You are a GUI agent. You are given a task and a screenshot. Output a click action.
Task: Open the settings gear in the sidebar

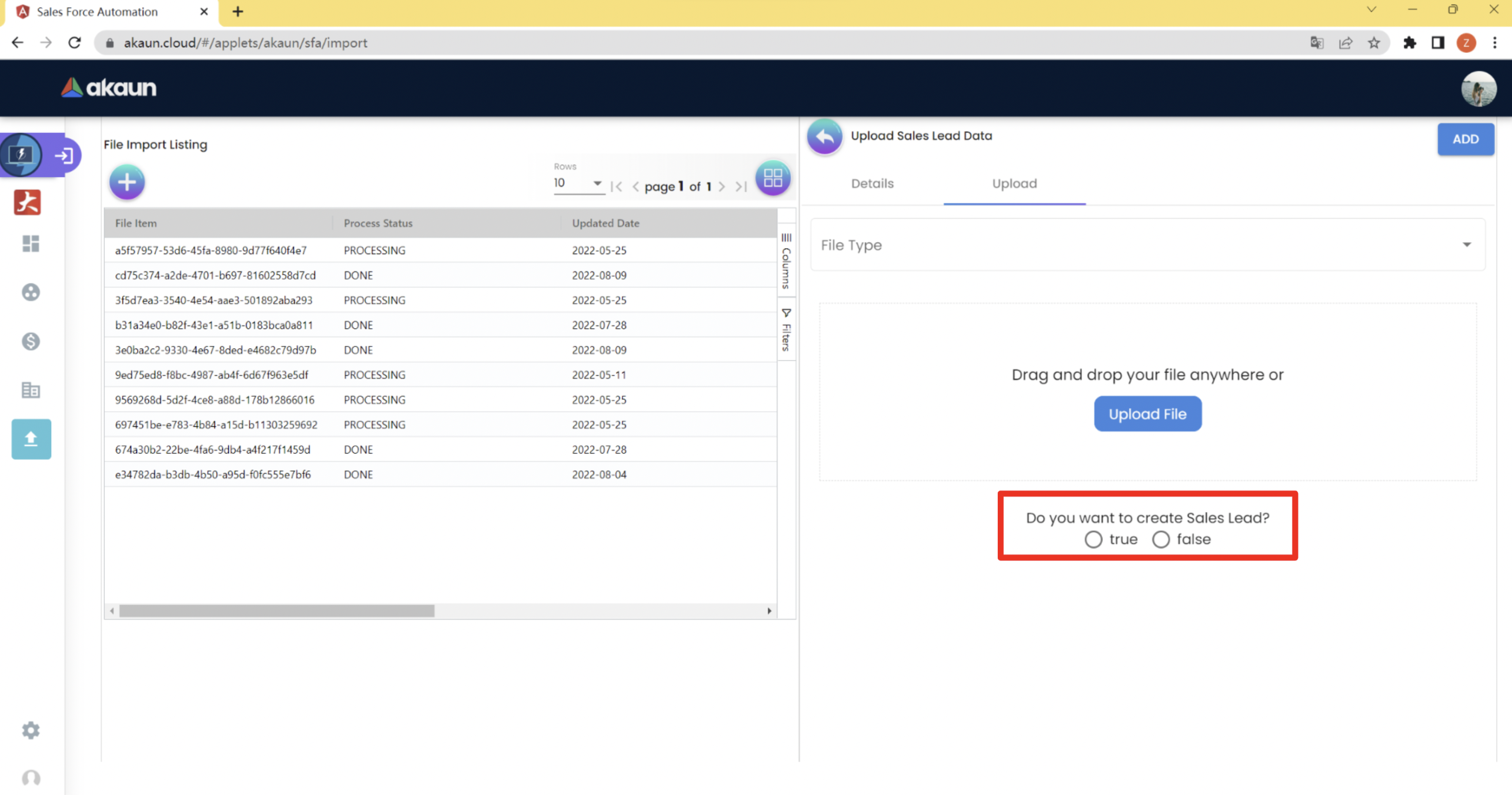pos(31,730)
